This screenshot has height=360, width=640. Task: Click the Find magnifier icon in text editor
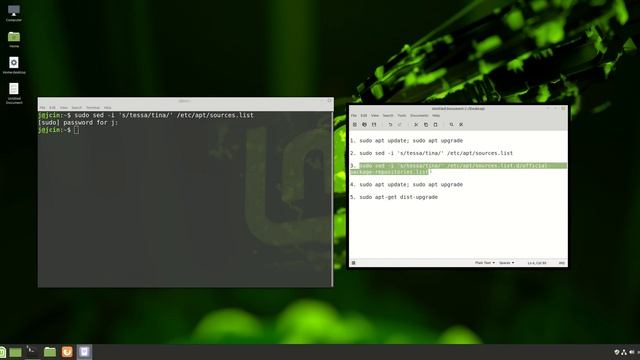click(451, 124)
